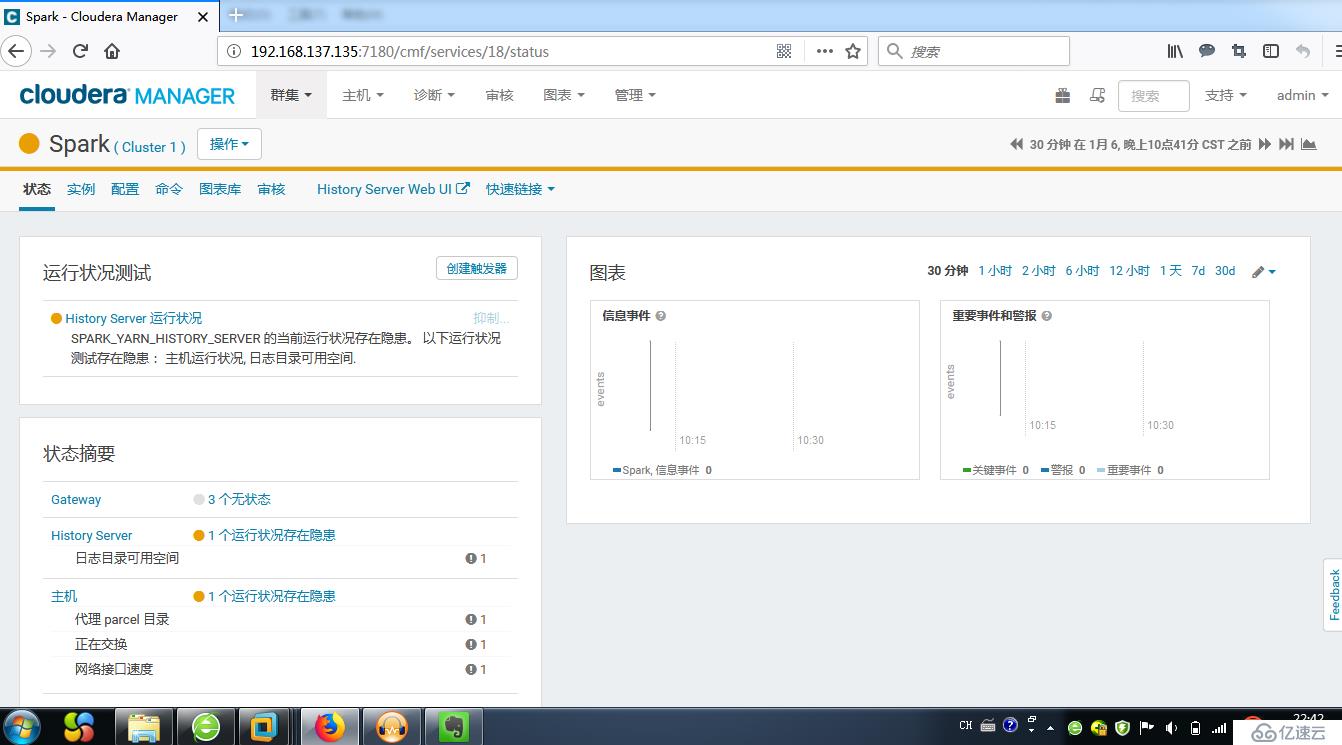Image resolution: width=1342 pixels, height=745 pixels.
Task: Open the QR code icon in address bar
Action: coord(784,51)
